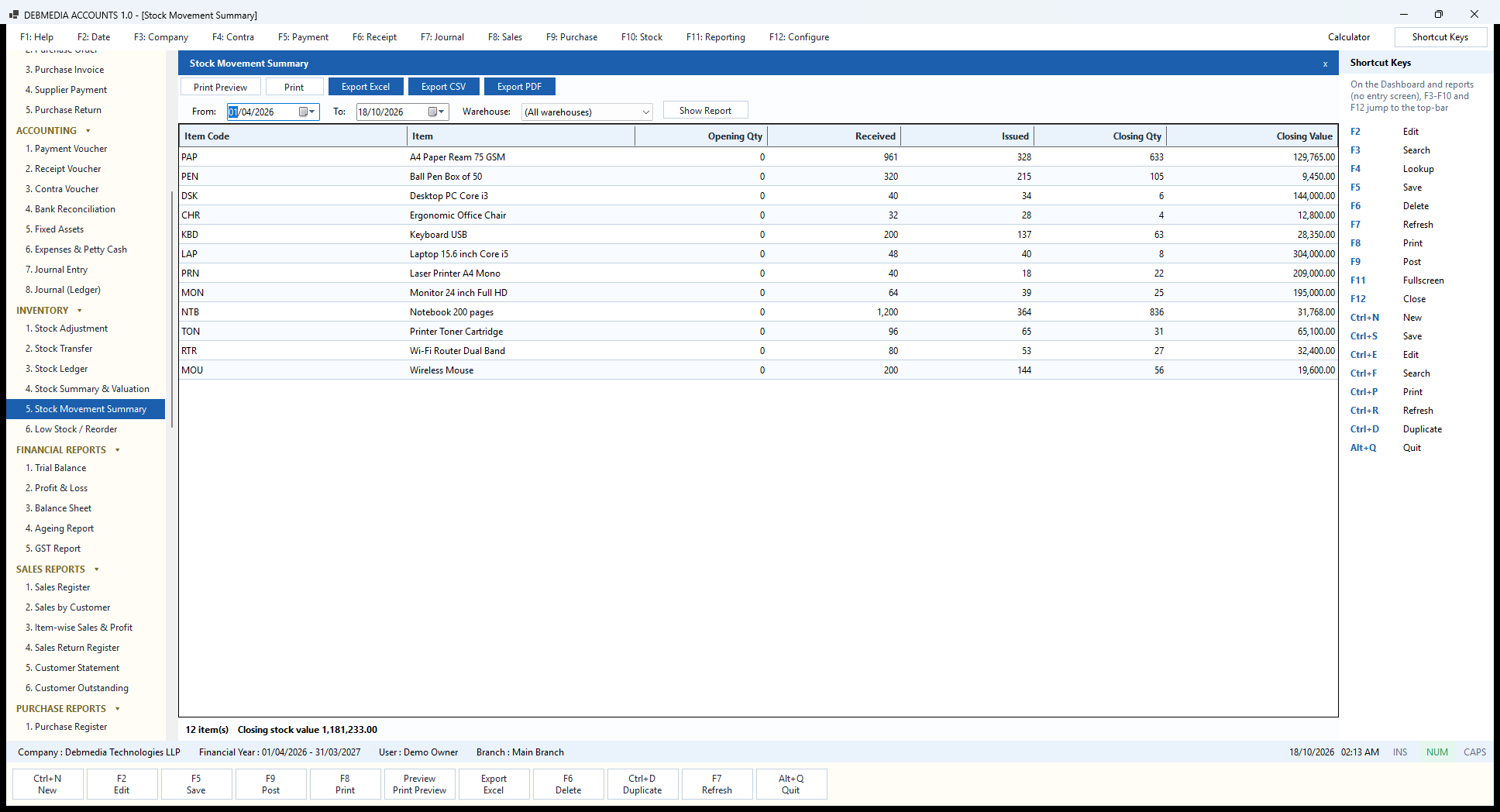
Task: Toggle the Shortcut Keys panel
Action: [x=1440, y=37]
